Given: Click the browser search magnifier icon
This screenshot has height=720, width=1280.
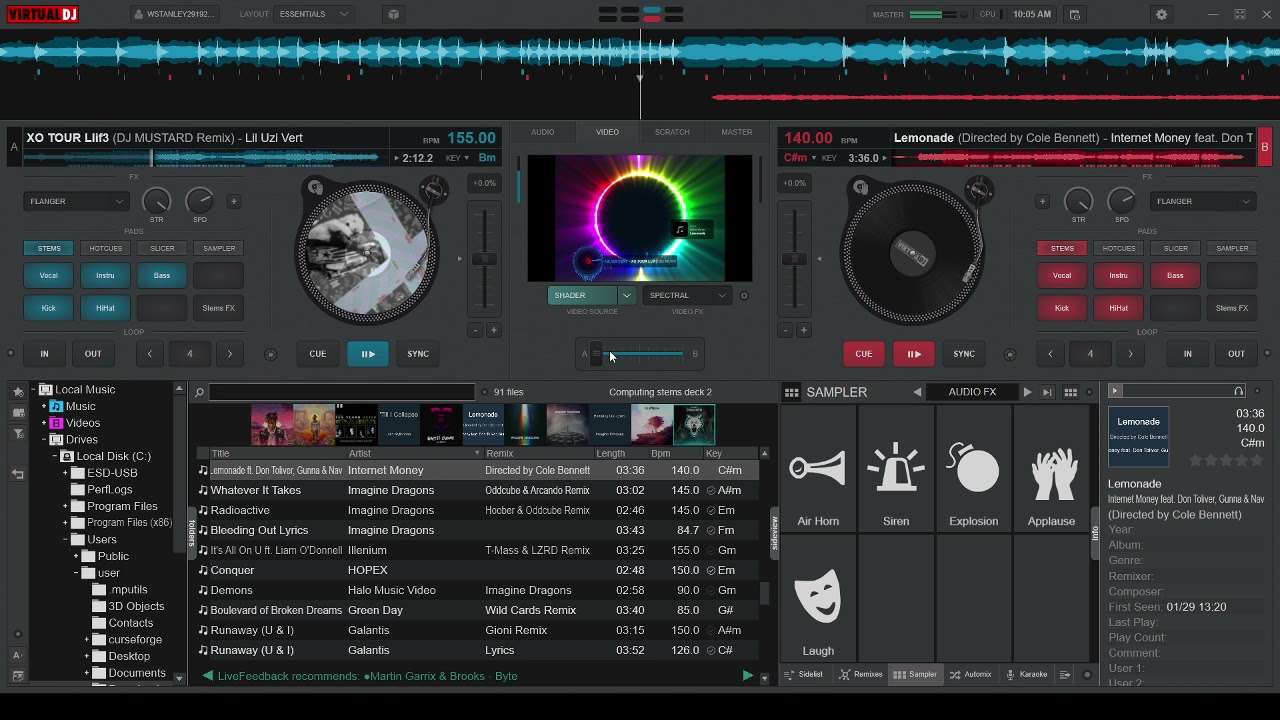Looking at the screenshot, I should point(200,392).
